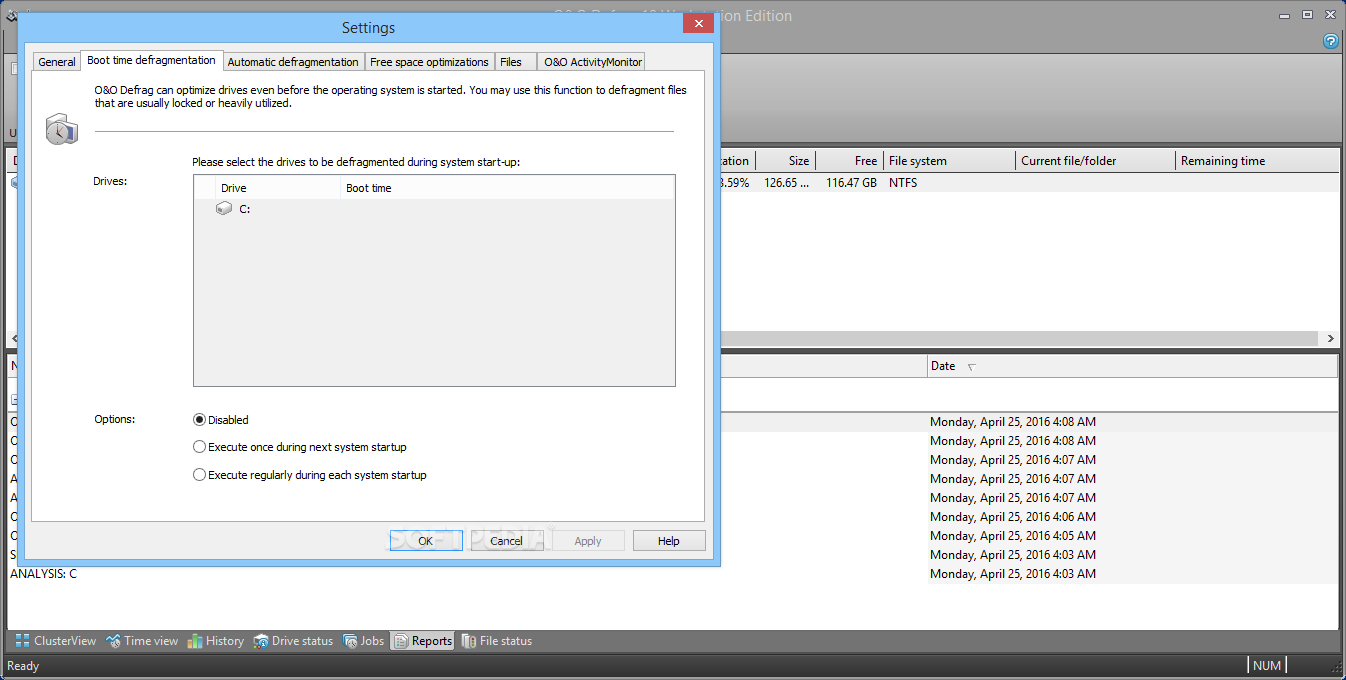Open Help from the Settings dialog

click(x=669, y=541)
